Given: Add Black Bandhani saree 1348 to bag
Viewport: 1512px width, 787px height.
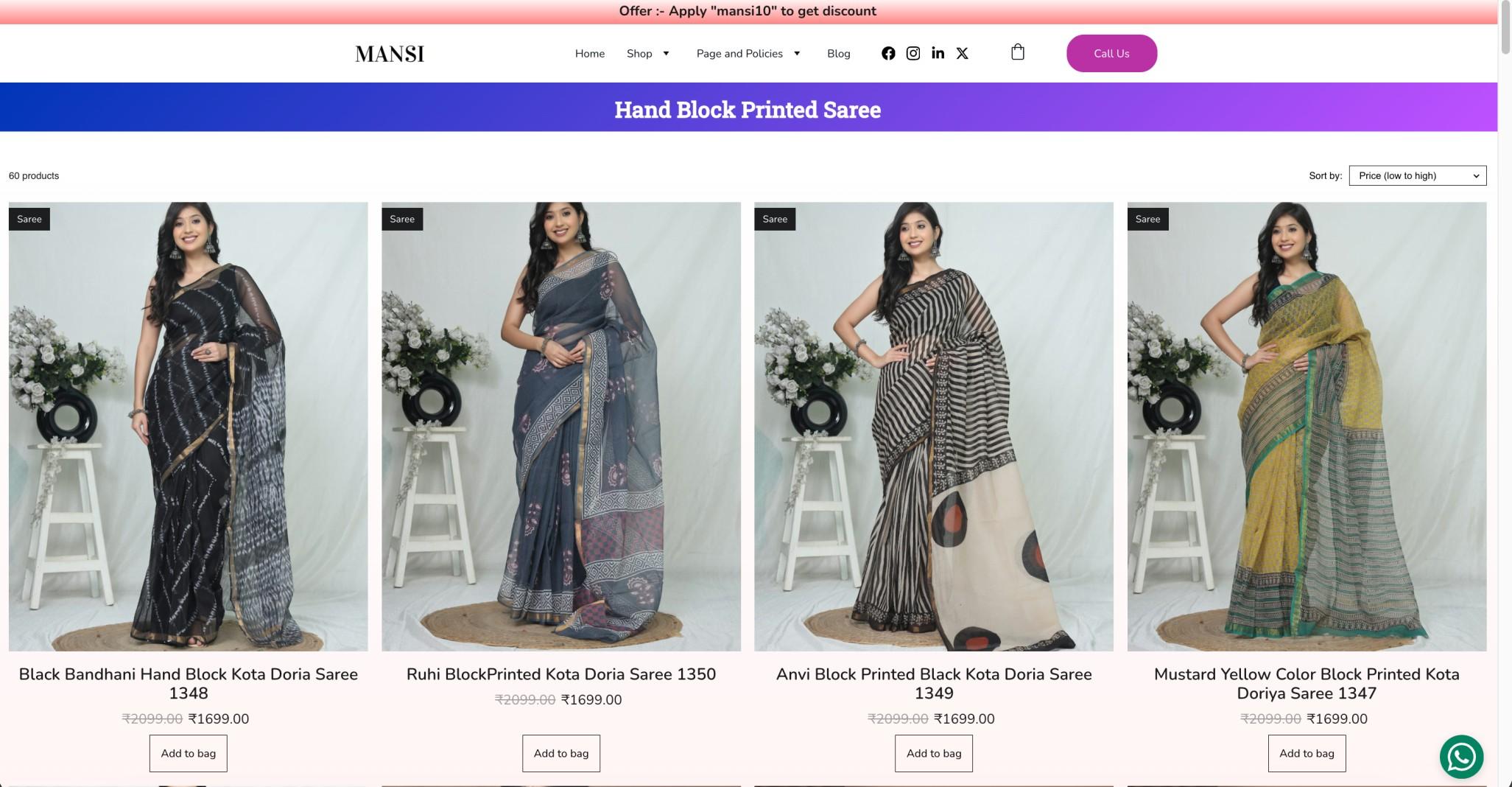Looking at the screenshot, I should (x=189, y=753).
